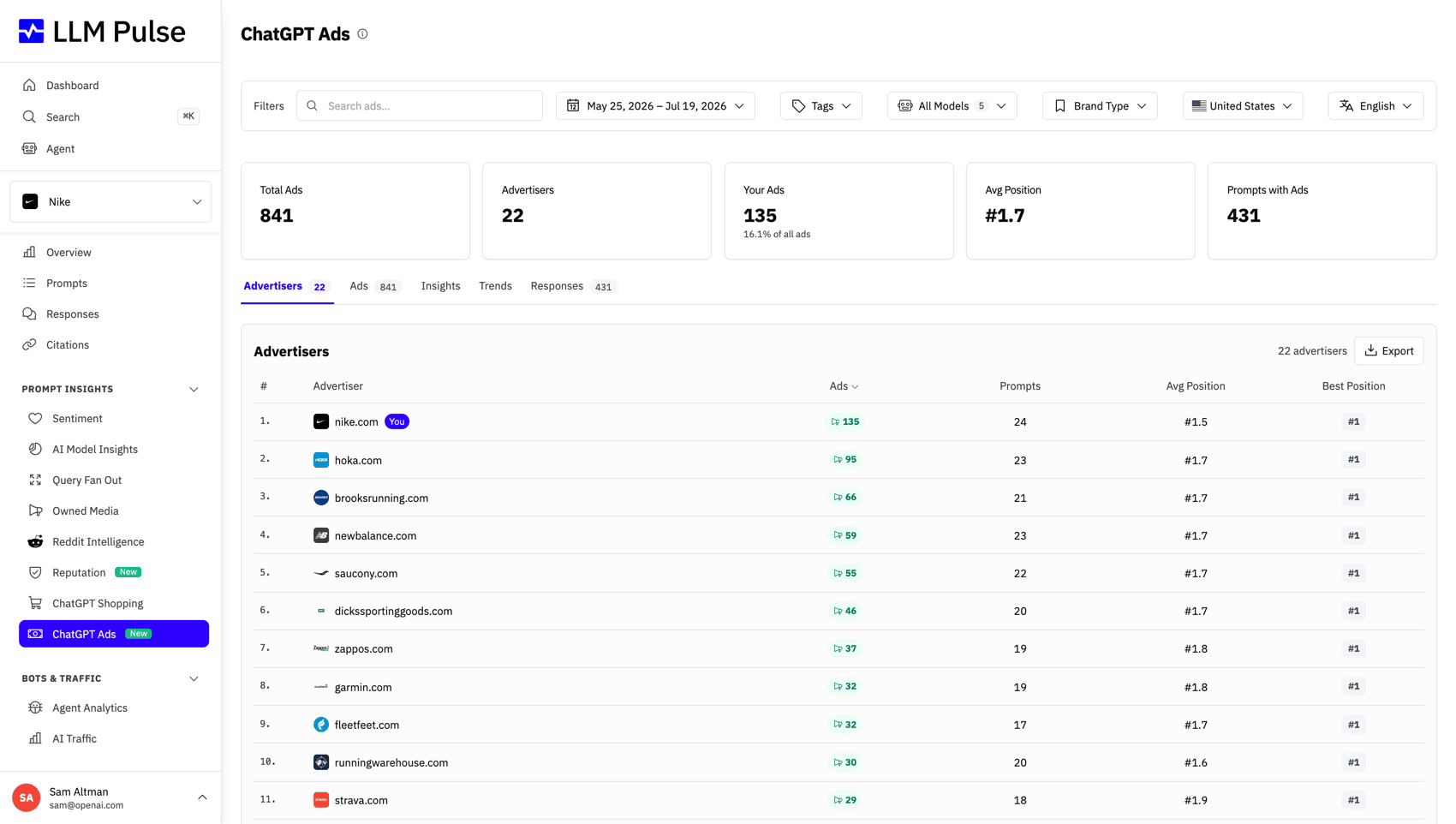Click the hoka.com logo icon
Image resolution: width=1456 pixels, height=824 pixels.
(321, 460)
